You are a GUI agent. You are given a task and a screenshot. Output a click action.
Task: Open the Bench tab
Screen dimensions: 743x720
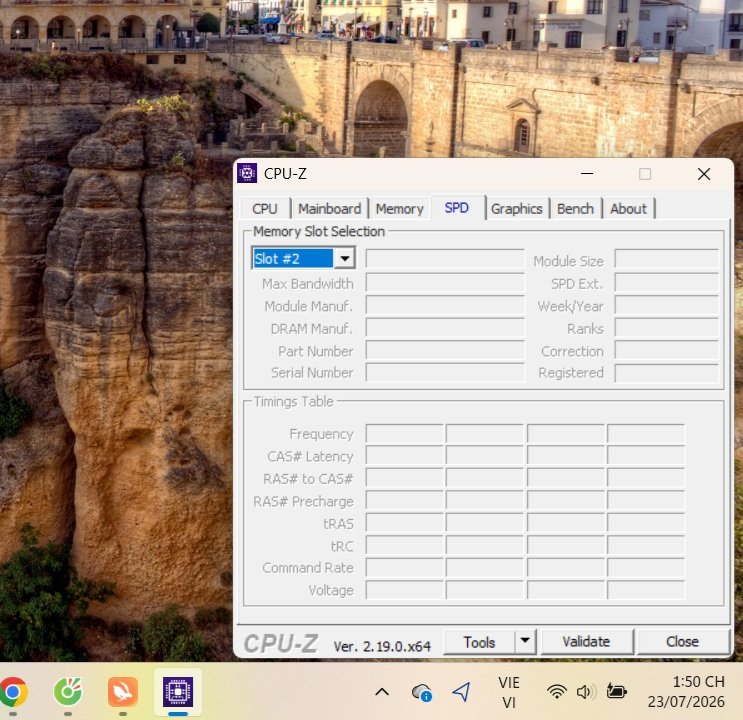pyautogui.click(x=575, y=209)
